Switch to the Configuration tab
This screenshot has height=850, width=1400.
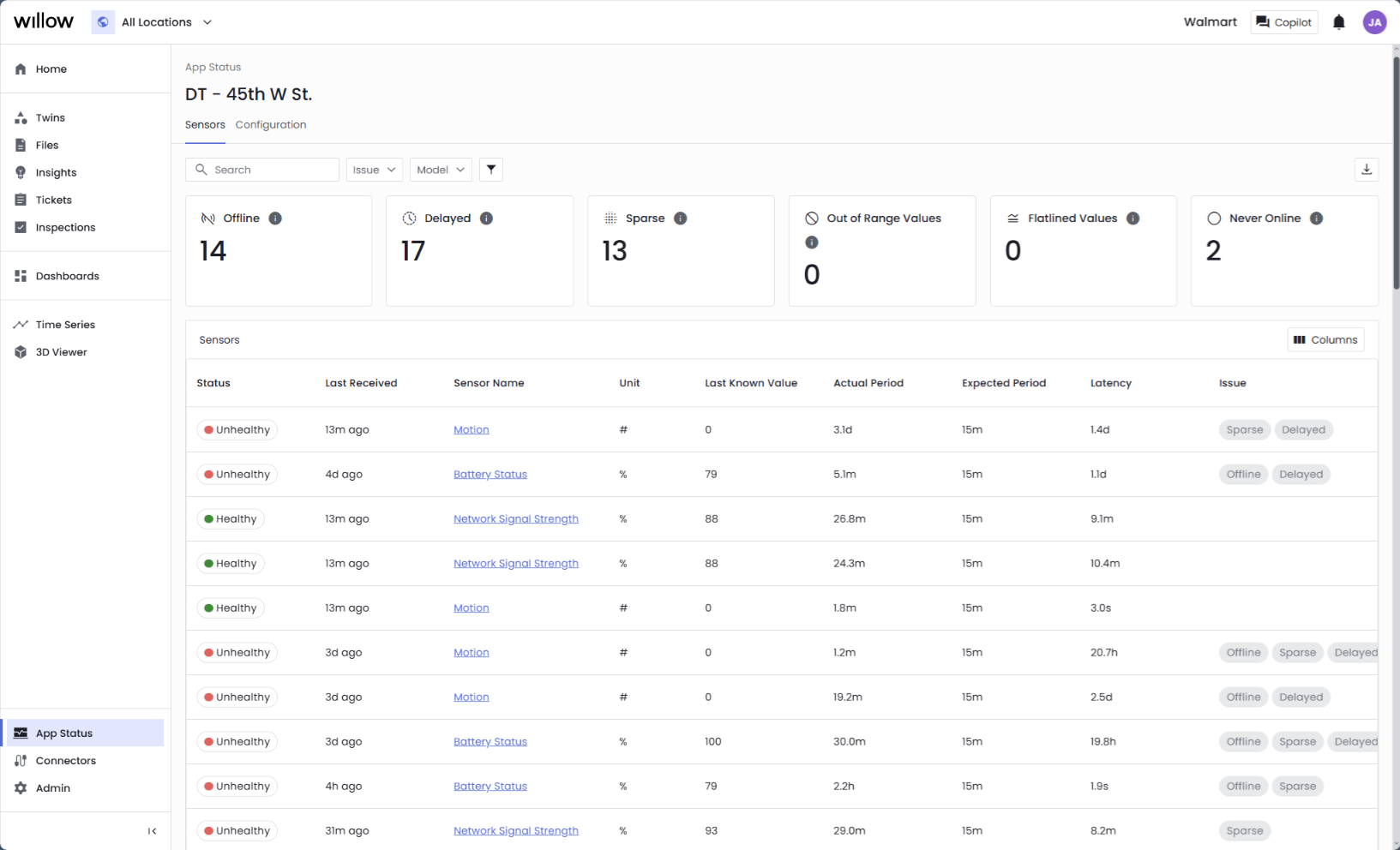(270, 124)
